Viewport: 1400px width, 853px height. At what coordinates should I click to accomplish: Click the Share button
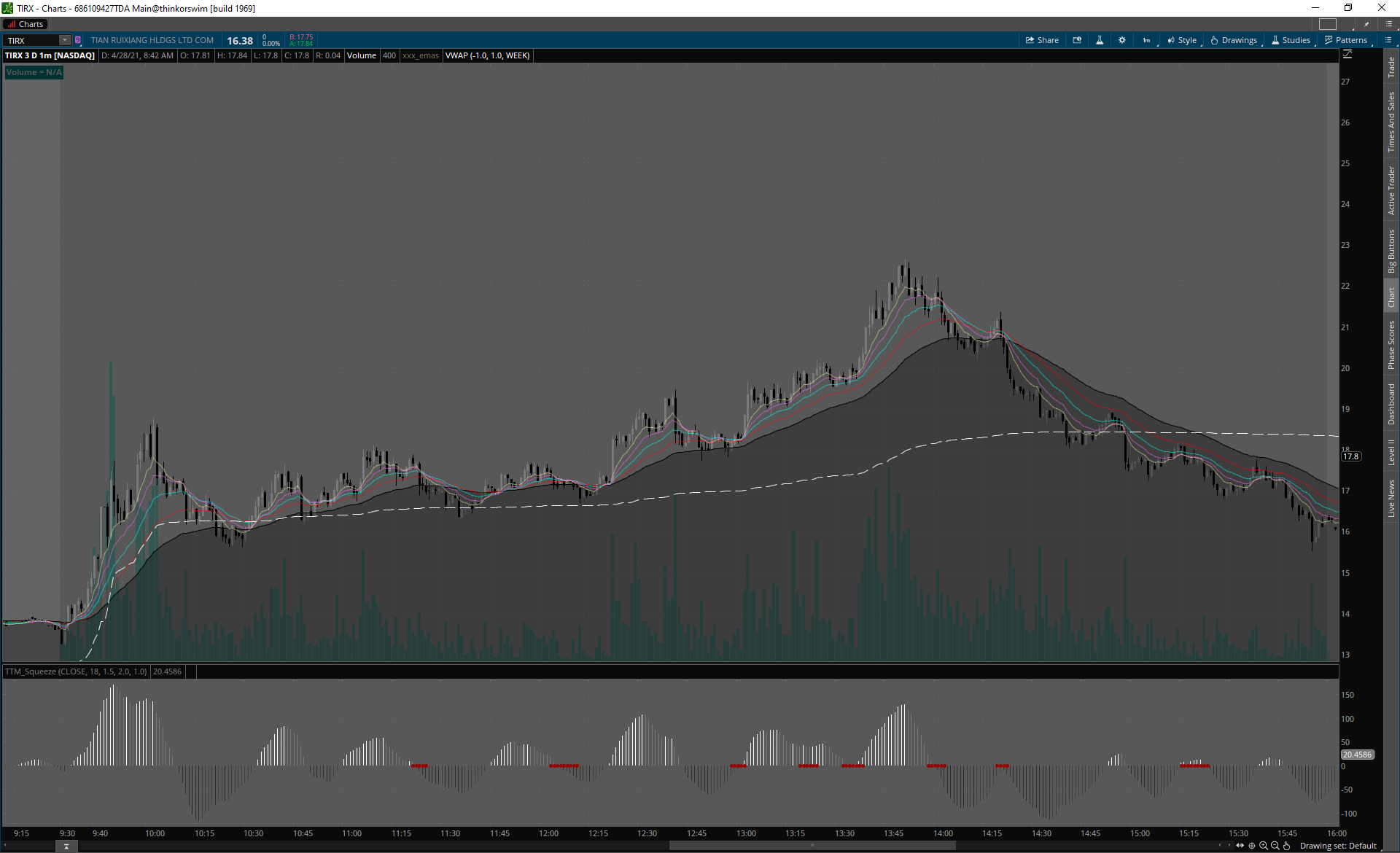click(1042, 40)
